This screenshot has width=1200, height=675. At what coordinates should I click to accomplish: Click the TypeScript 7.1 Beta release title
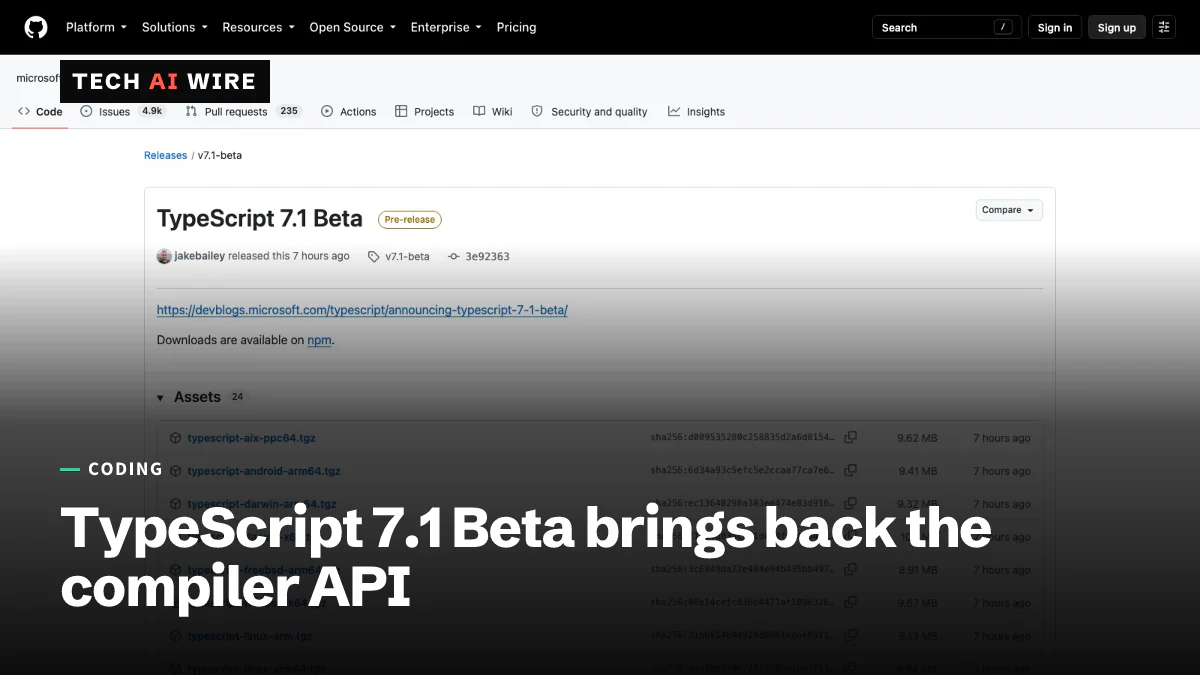tap(259, 218)
